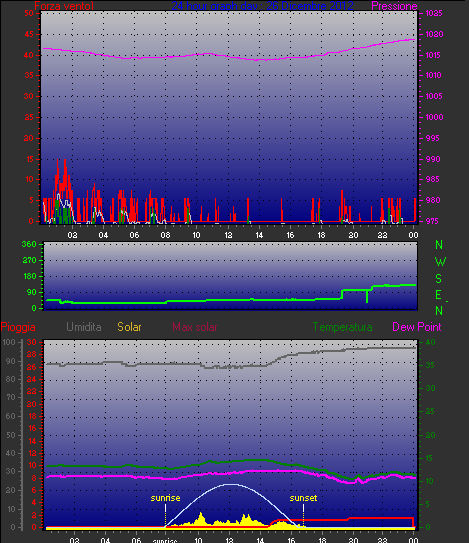Screen dimensions: 469x543
Task: Click gray humidity axis value 60
Action: pos(11,416)
